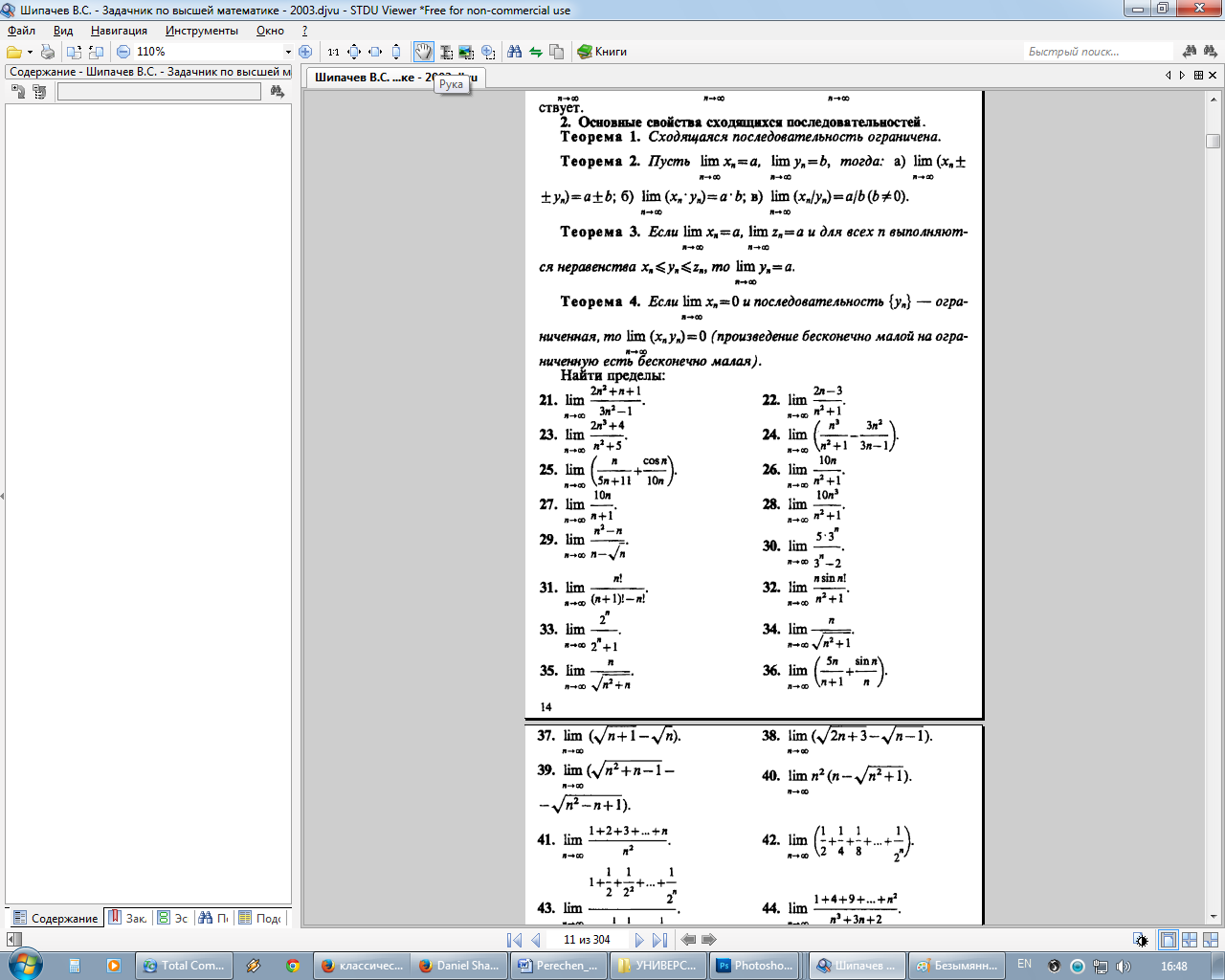Switch to the Содержание sidebar tab
Screen dimensions: 1225x980
coord(56,918)
